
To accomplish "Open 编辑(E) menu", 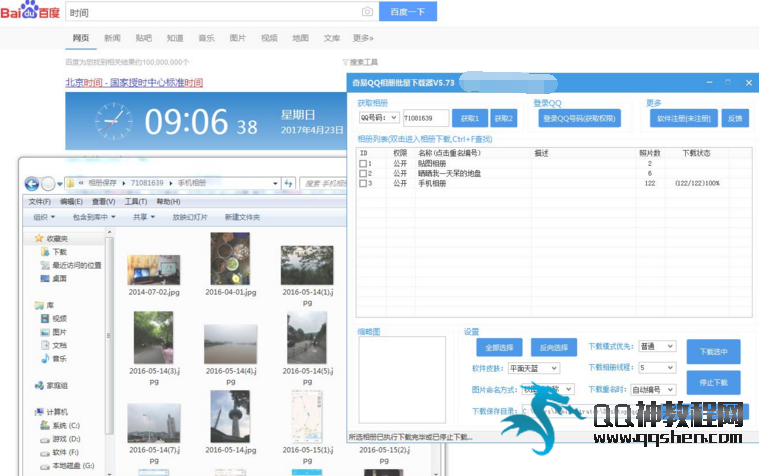I will tap(71, 201).
